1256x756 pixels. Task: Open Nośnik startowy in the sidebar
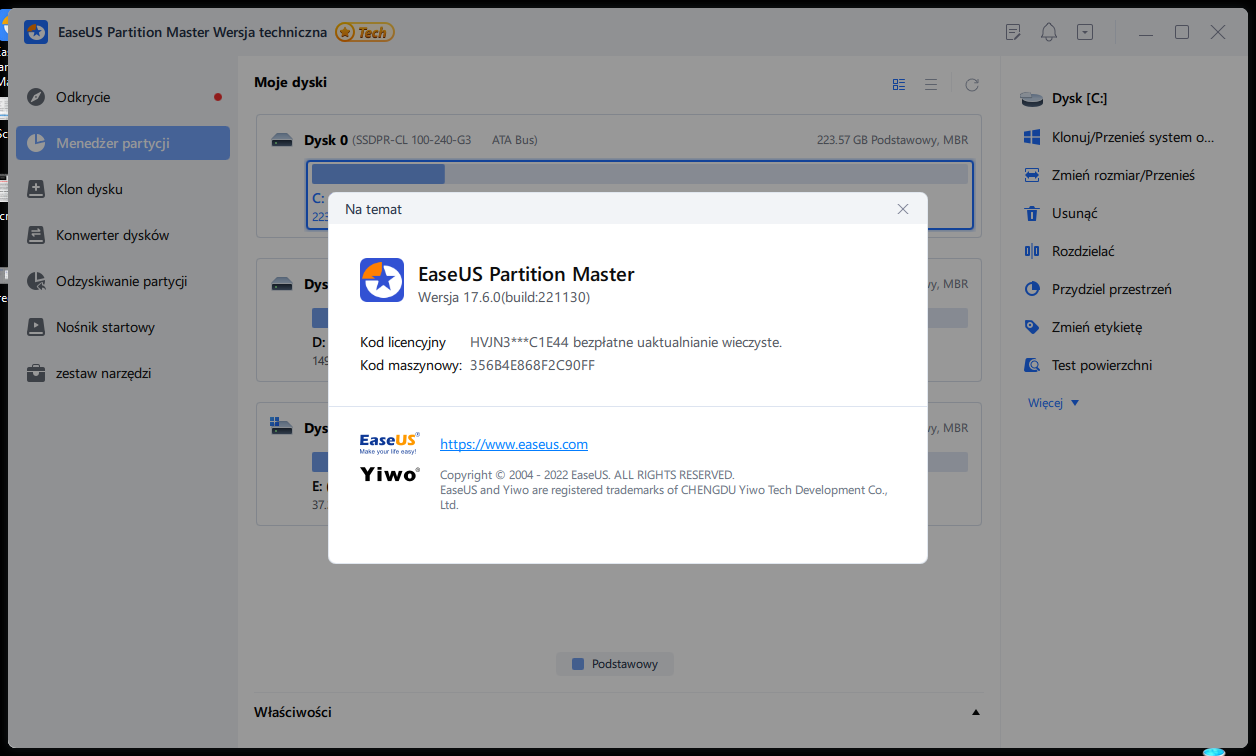pyautogui.click(x=123, y=327)
